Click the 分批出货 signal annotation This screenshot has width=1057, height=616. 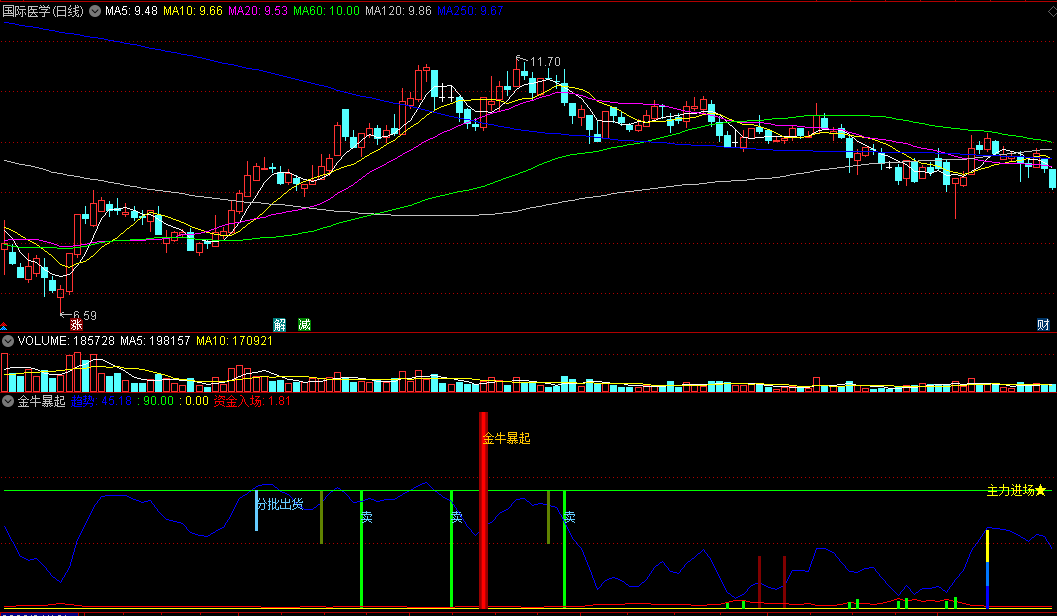280,504
